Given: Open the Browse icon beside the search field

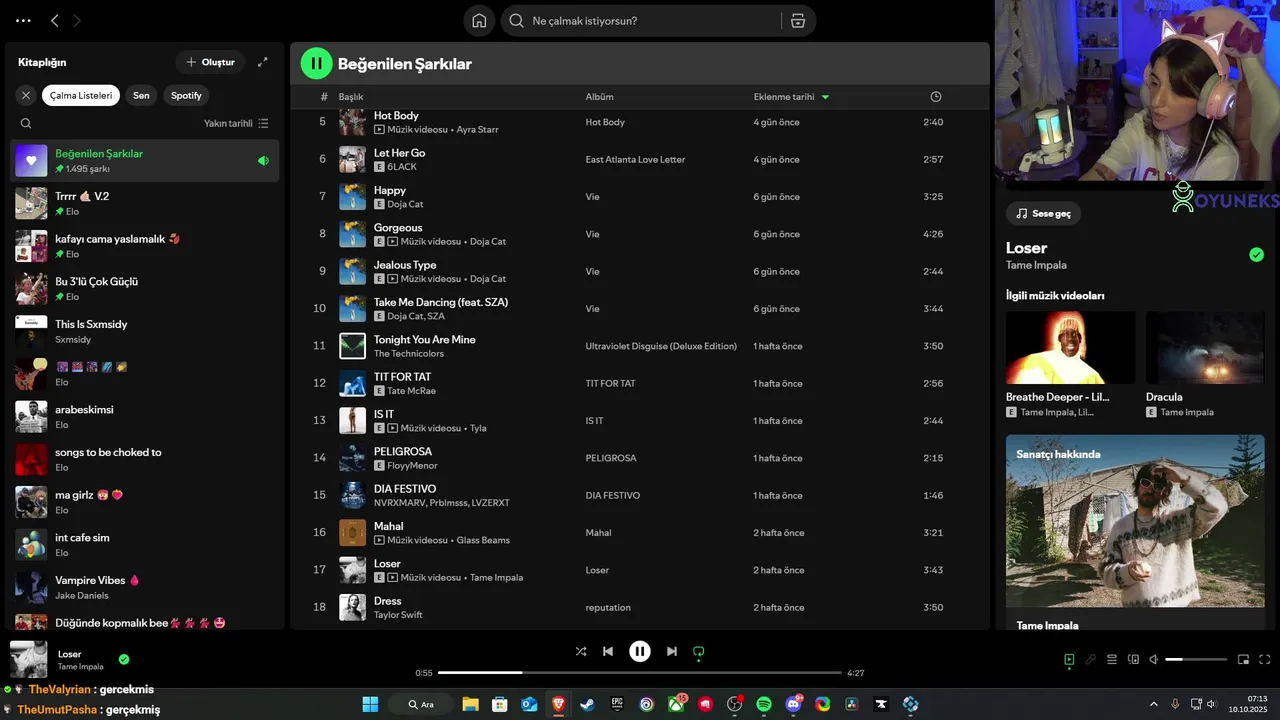Looking at the screenshot, I should pos(797,21).
